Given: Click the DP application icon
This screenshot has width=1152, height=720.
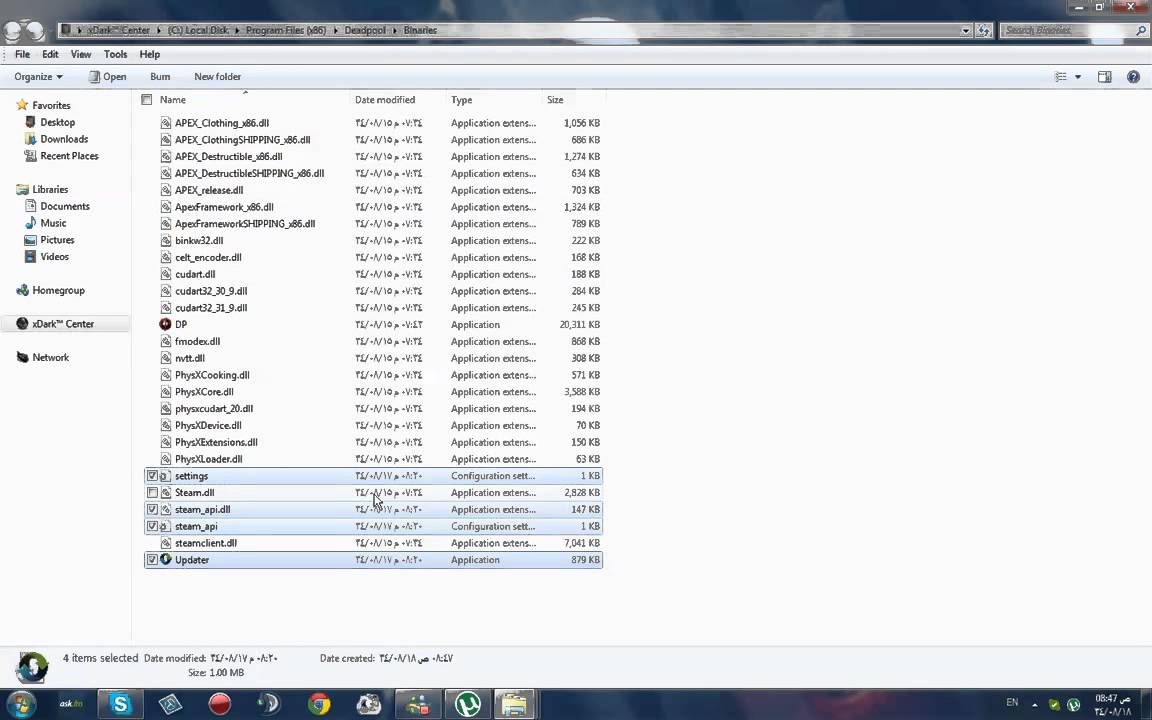Looking at the screenshot, I should coord(165,324).
